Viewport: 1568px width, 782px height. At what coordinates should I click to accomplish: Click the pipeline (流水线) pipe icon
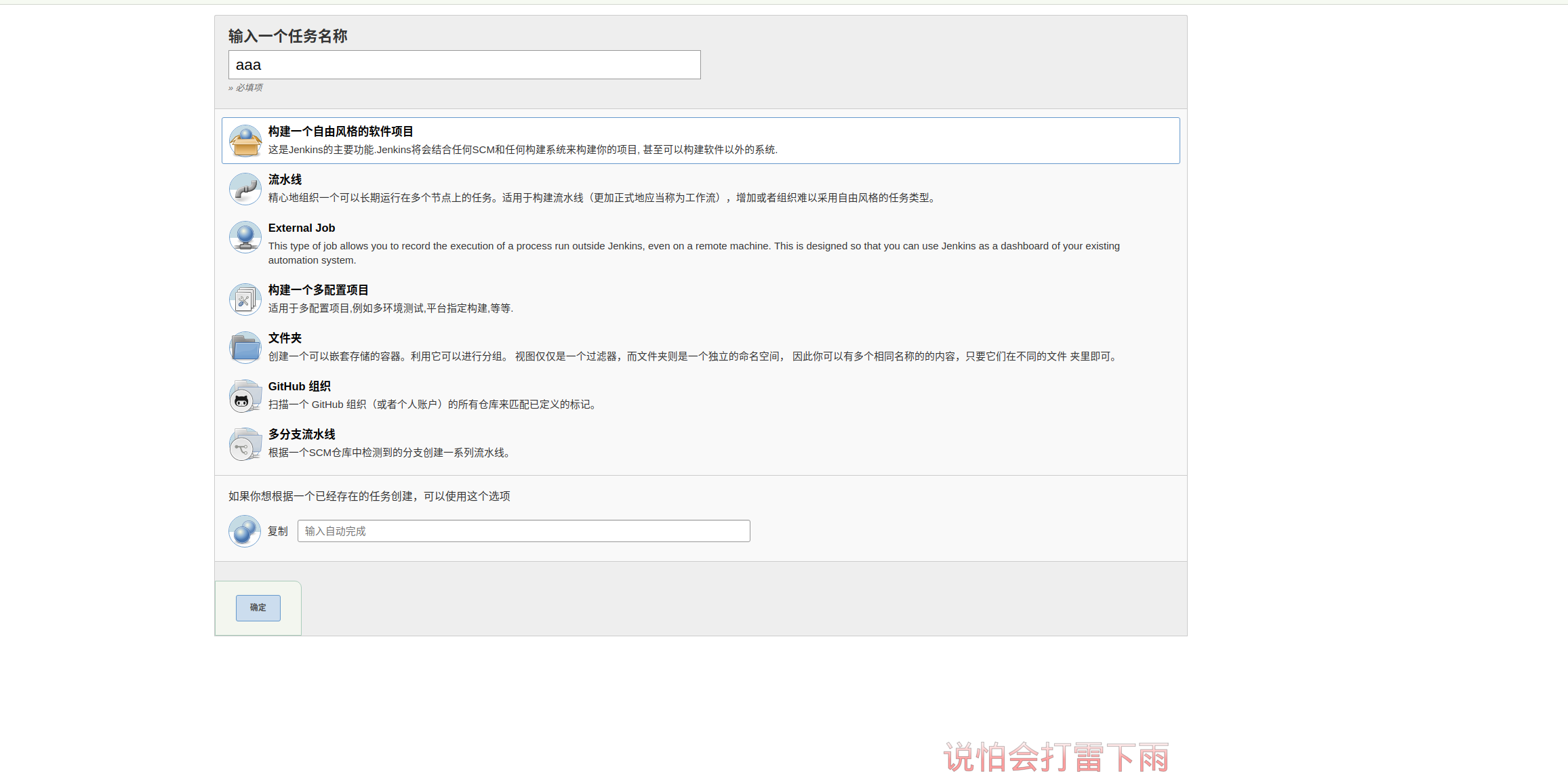click(245, 189)
